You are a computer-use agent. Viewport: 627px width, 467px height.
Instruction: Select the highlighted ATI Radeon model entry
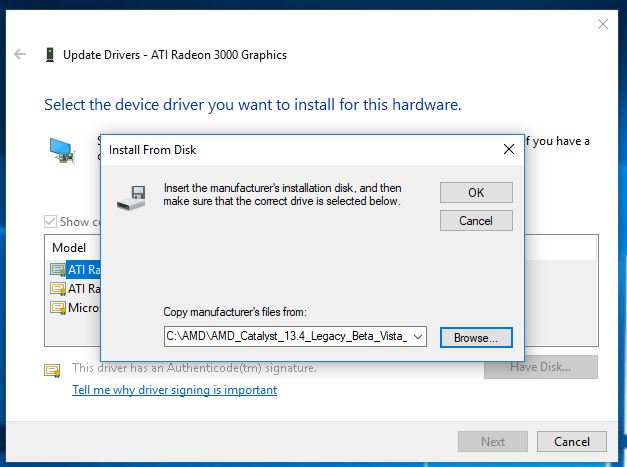83,269
